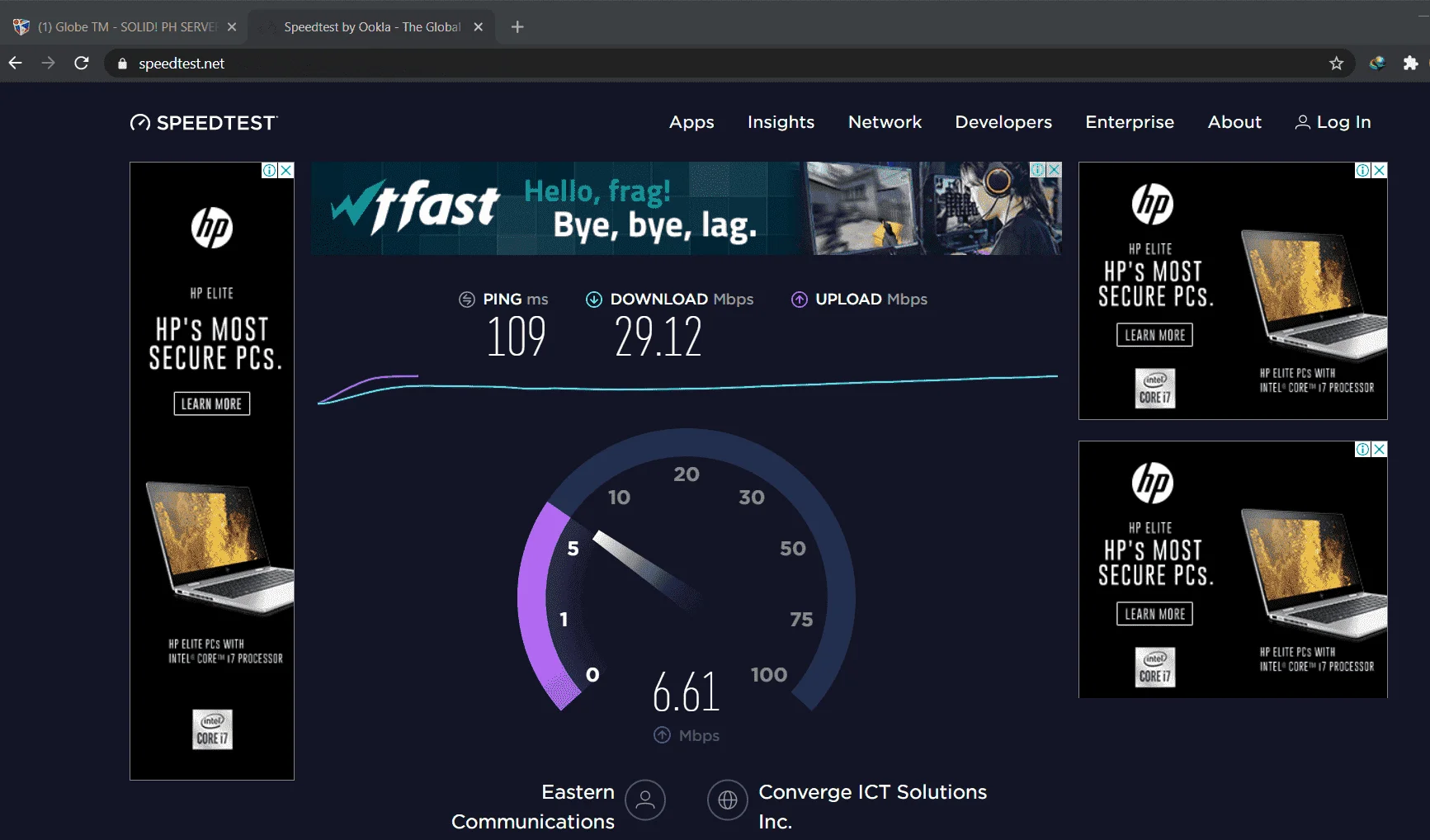Click the current upload reading 6.61
Screen dimensions: 1430x840
[686, 691]
